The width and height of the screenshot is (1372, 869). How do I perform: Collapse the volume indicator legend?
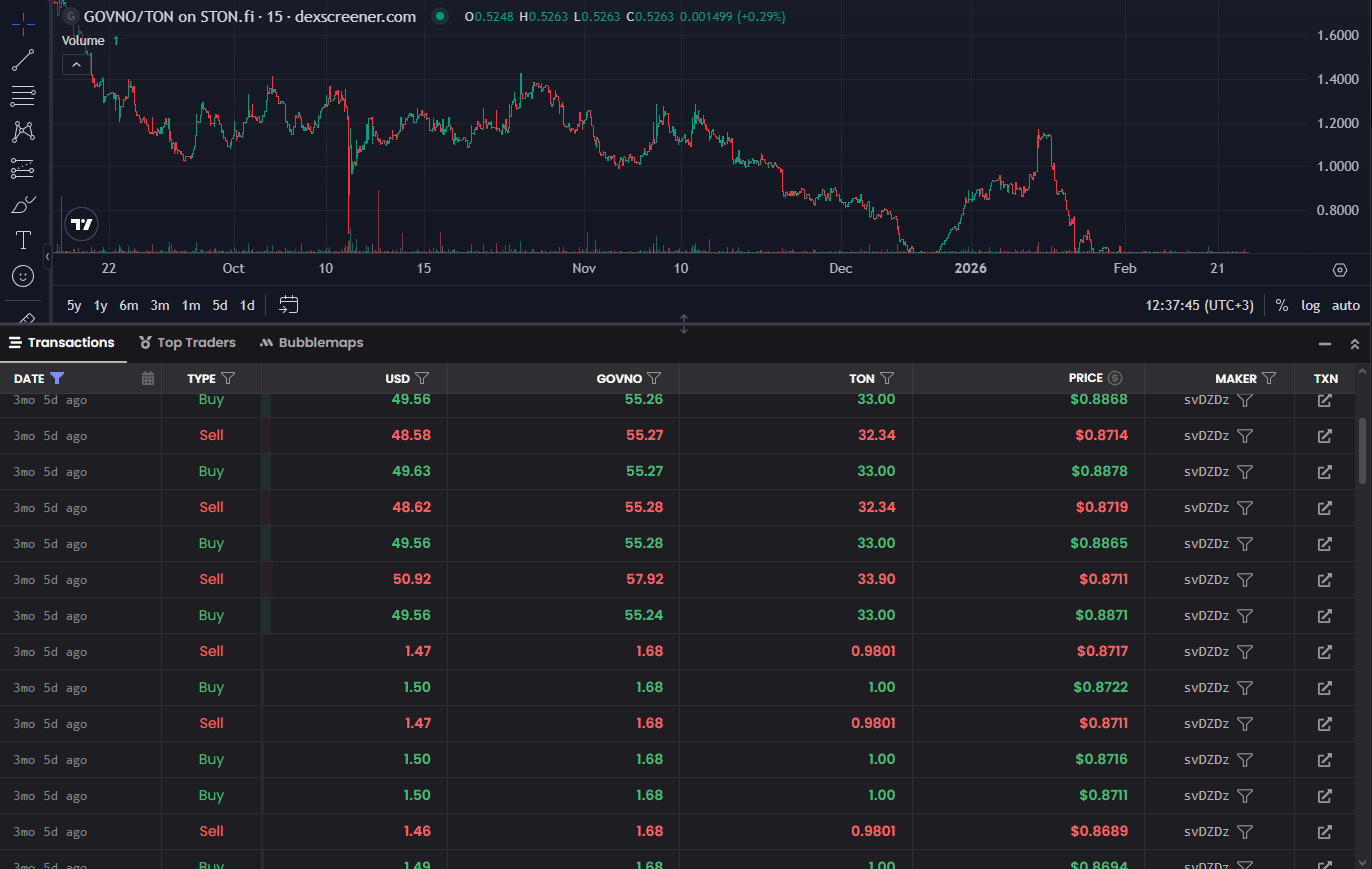pyautogui.click(x=76, y=64)
